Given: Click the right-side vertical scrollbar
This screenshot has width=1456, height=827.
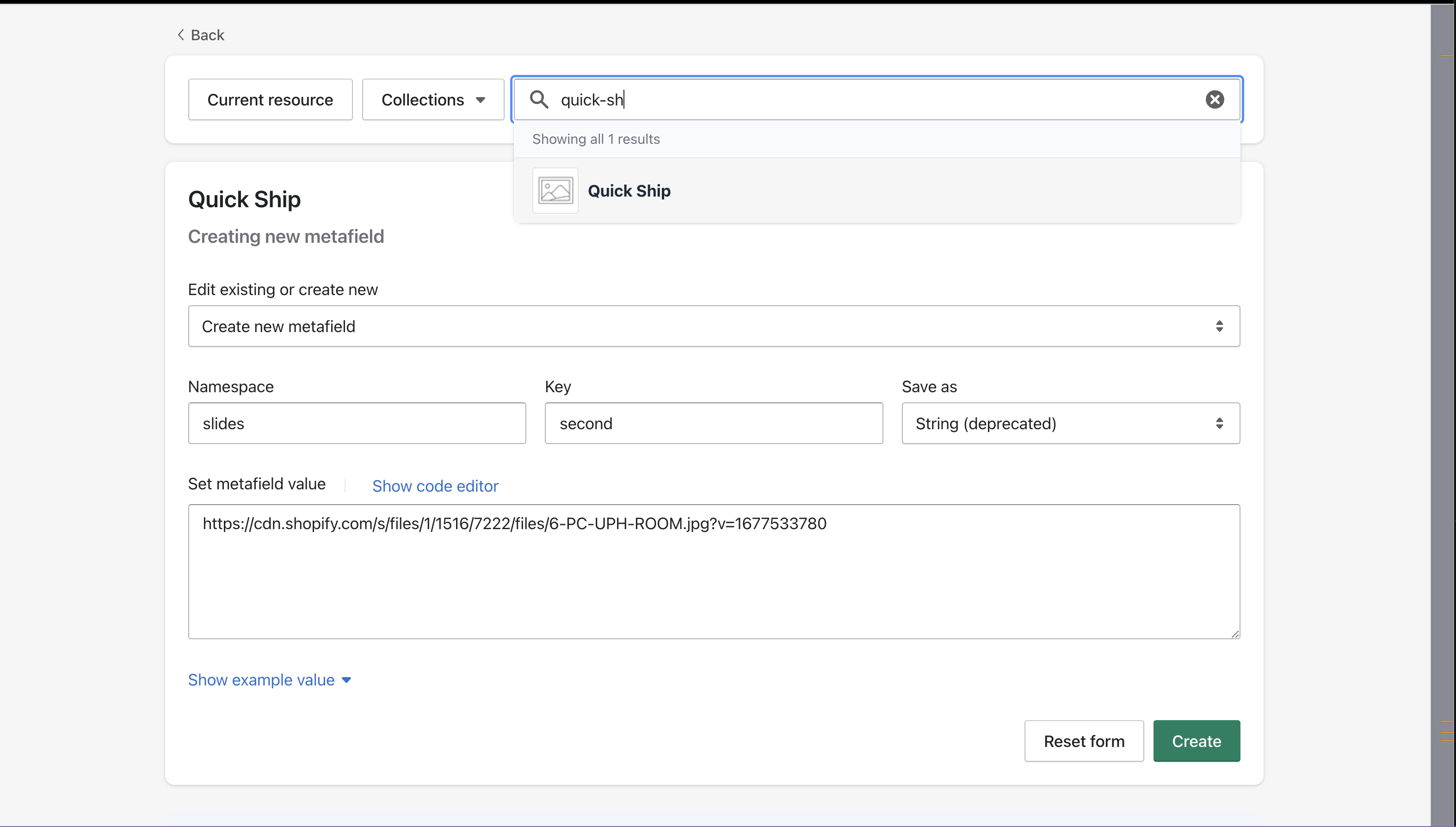Looking at the screenshot, I should click(x=1443, y=398).
